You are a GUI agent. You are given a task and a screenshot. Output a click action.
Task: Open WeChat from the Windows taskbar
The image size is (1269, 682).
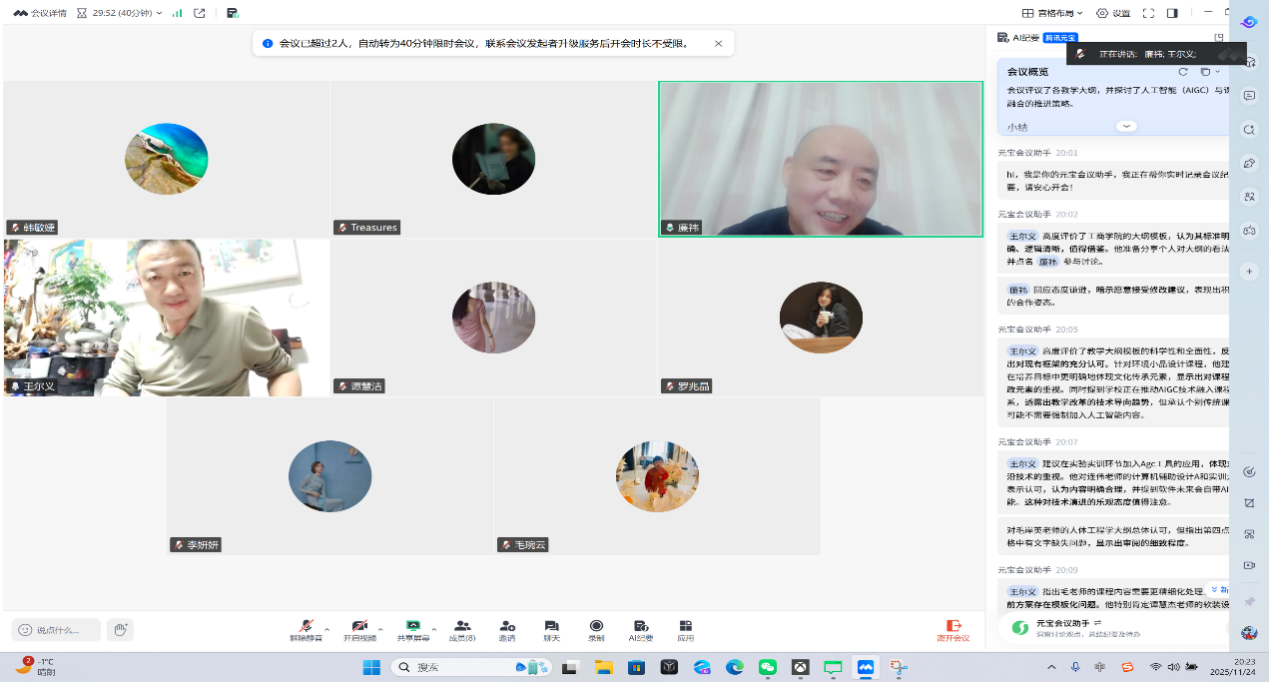click(x=767, y=667)
